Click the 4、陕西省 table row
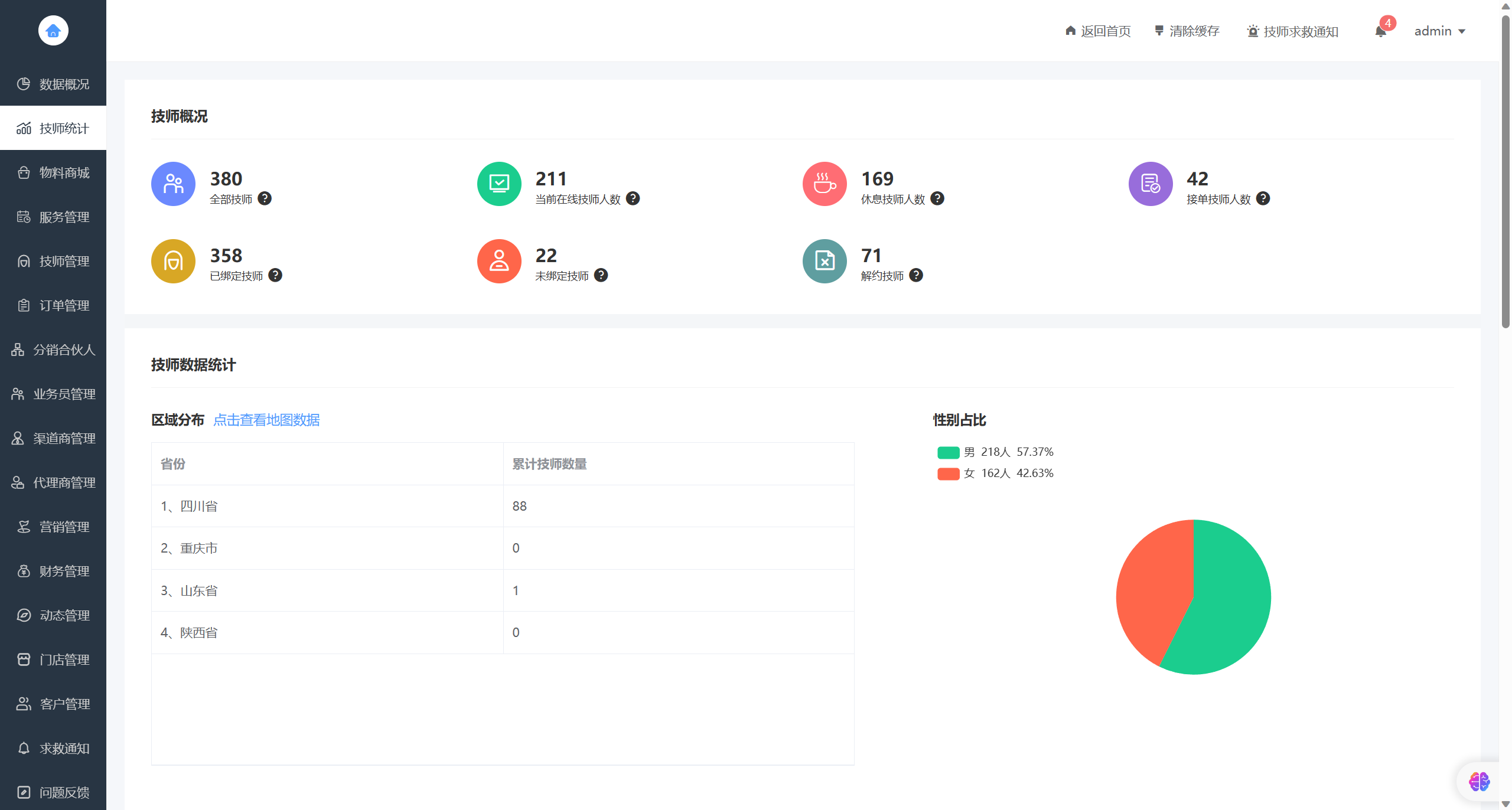Screen dimensions: 1512x810 pyautogui.click(x=503, y=632)
